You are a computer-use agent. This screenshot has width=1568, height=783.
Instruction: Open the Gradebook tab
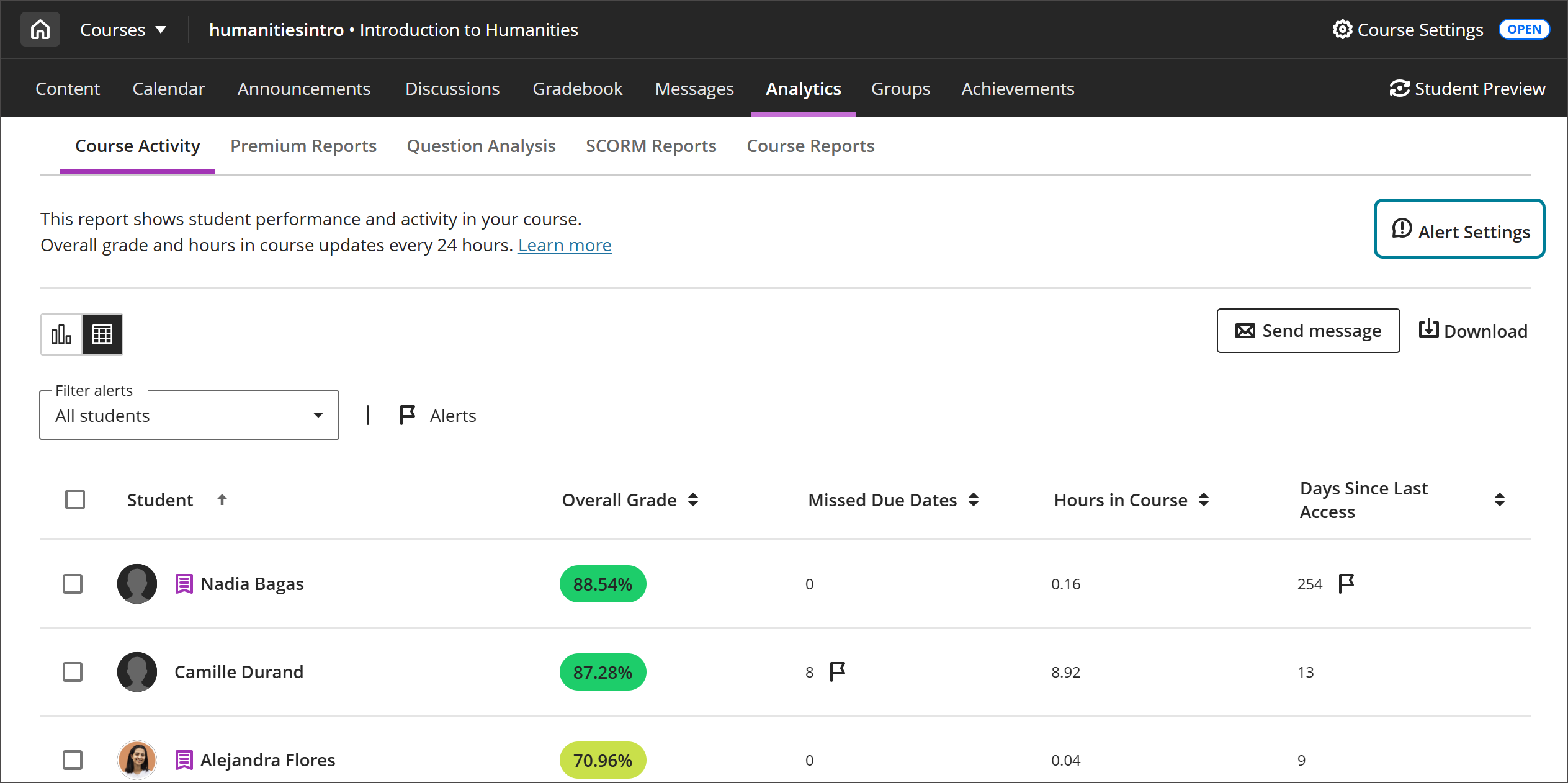coord(577,88)
